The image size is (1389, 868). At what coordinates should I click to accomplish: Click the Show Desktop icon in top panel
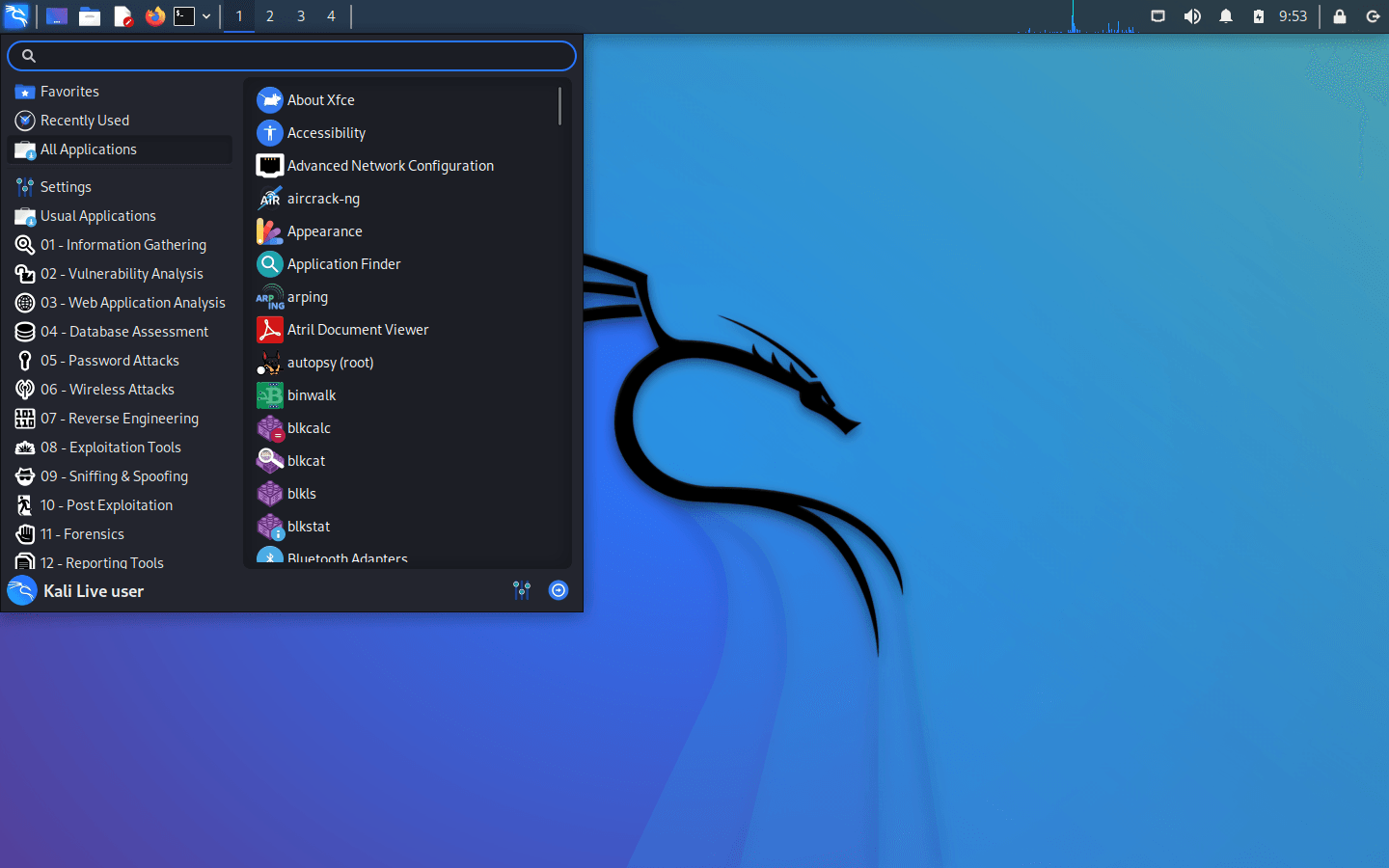57,16
